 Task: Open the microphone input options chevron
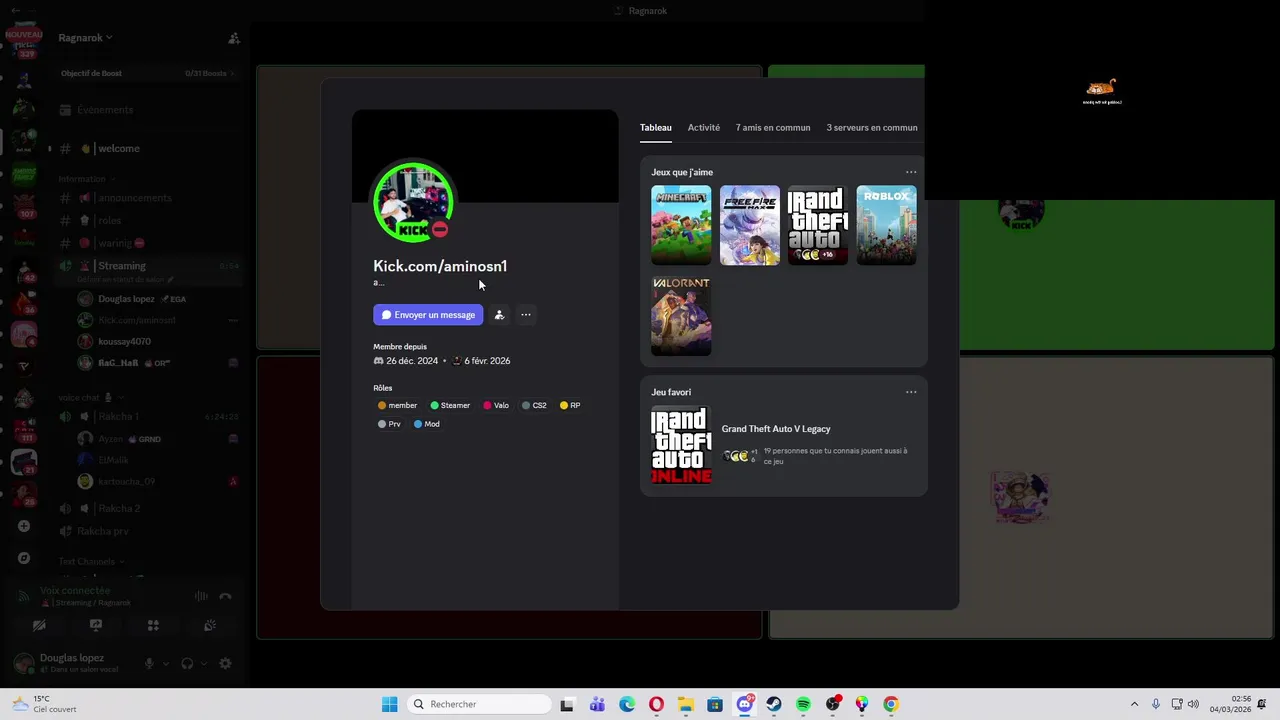(x=166, y=663)
